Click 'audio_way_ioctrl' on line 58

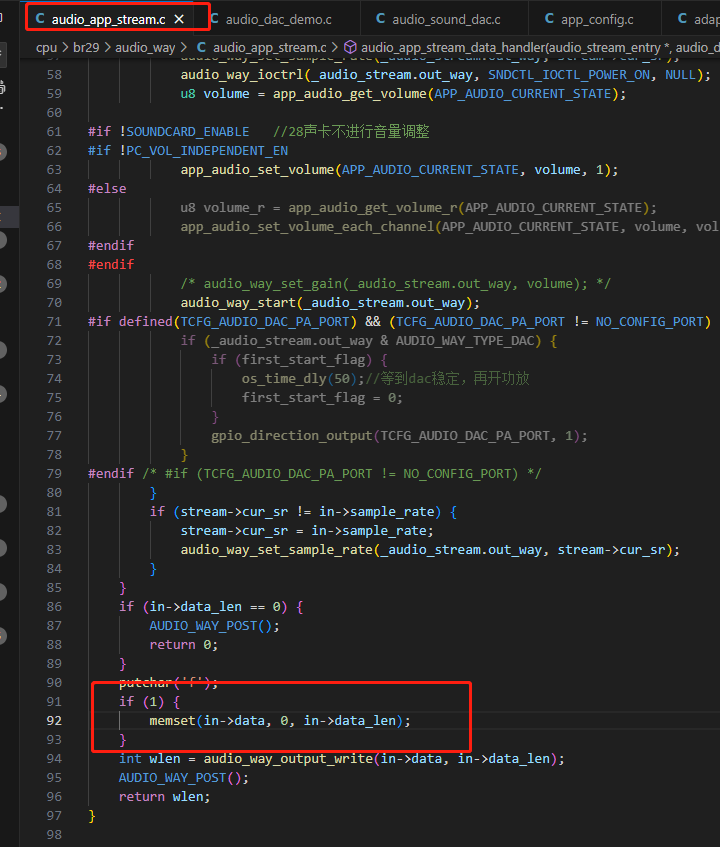pyautogui.click(x=242, y=75)
